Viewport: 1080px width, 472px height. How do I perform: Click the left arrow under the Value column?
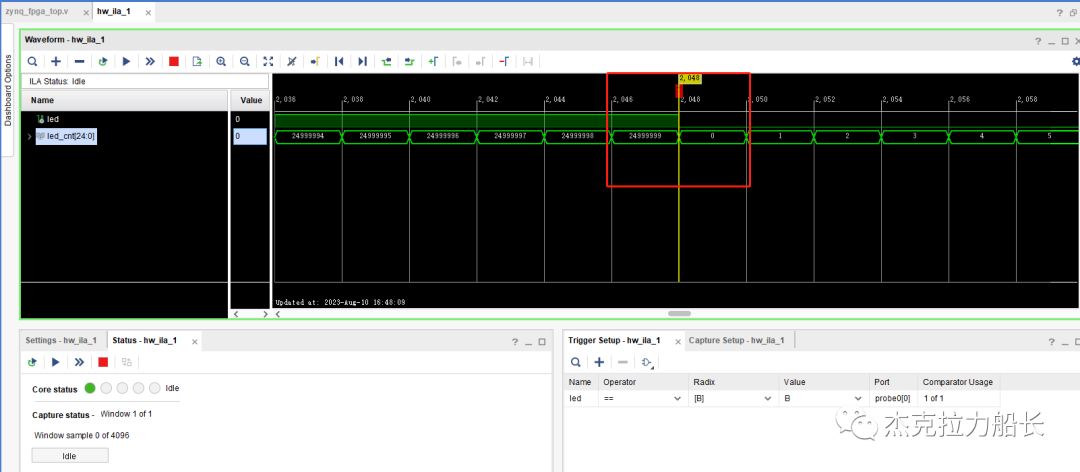click(238, 314)
